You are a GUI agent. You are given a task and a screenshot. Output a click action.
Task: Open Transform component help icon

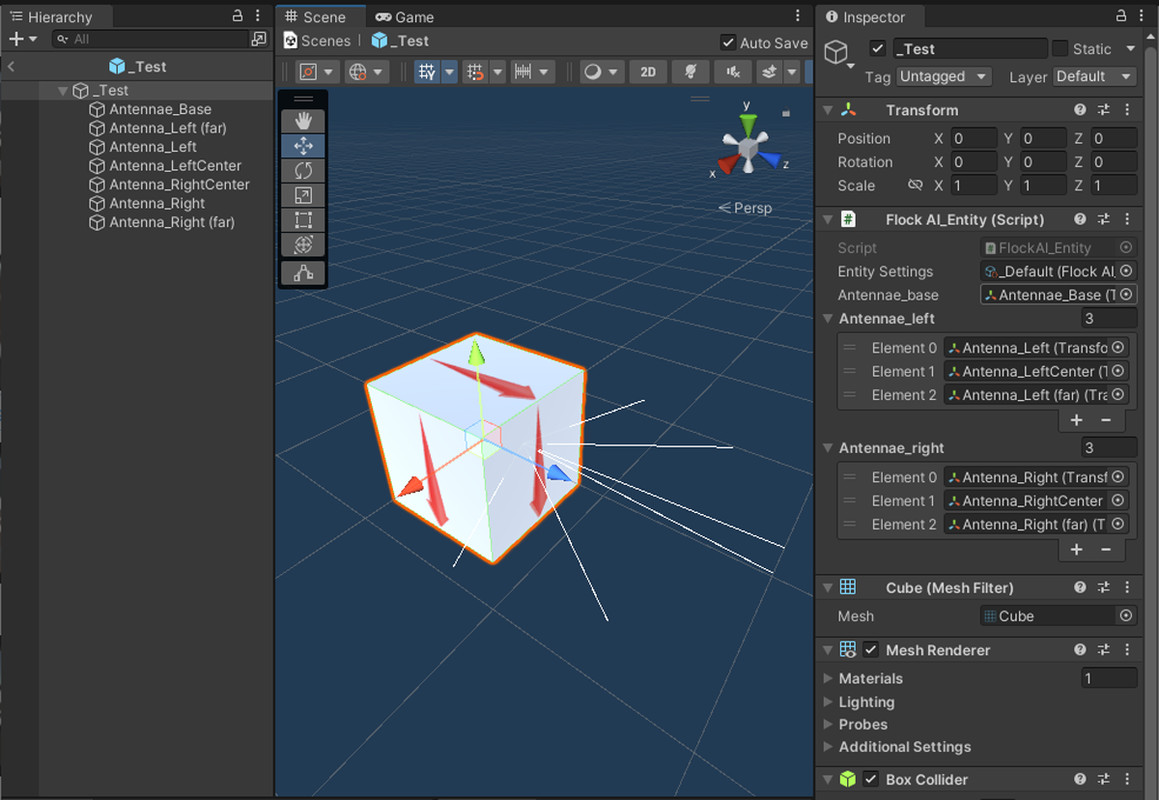[x=1080, y=109]
